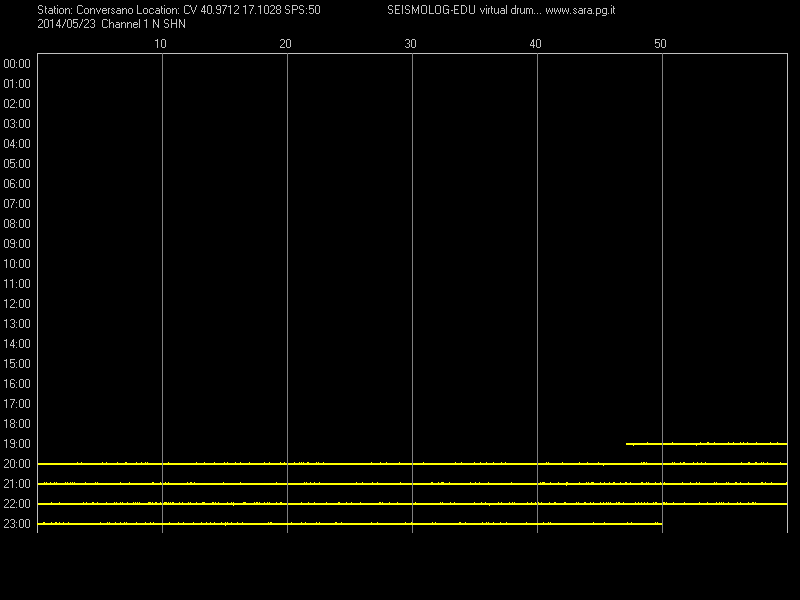Click the 15:00 hour label
The width and height of the screenshot is (800, 600).
(17, 364)
